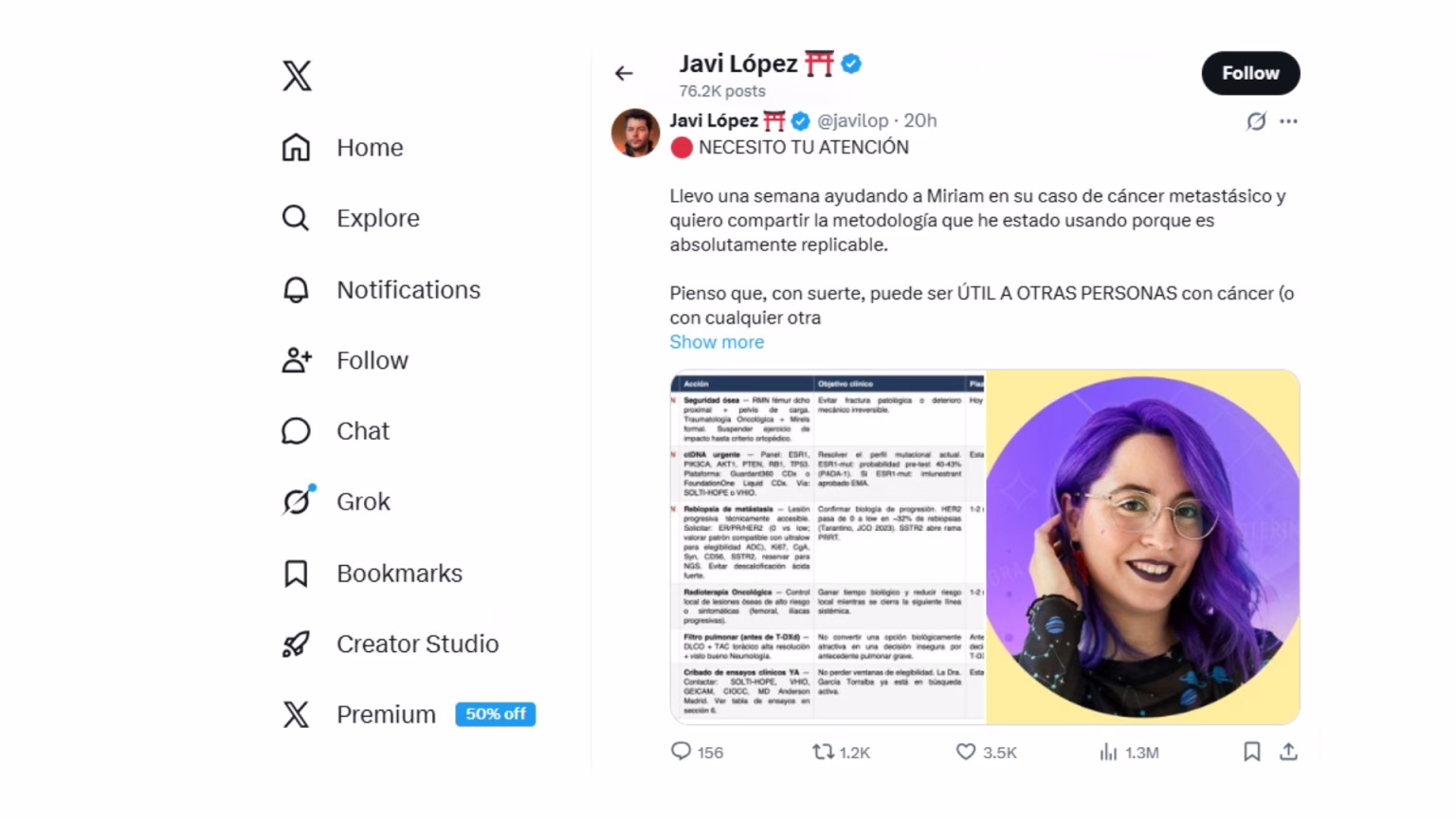Screen dimensions: 1456x819
Task: Follow Javi López
Action: click(1250, 73)
